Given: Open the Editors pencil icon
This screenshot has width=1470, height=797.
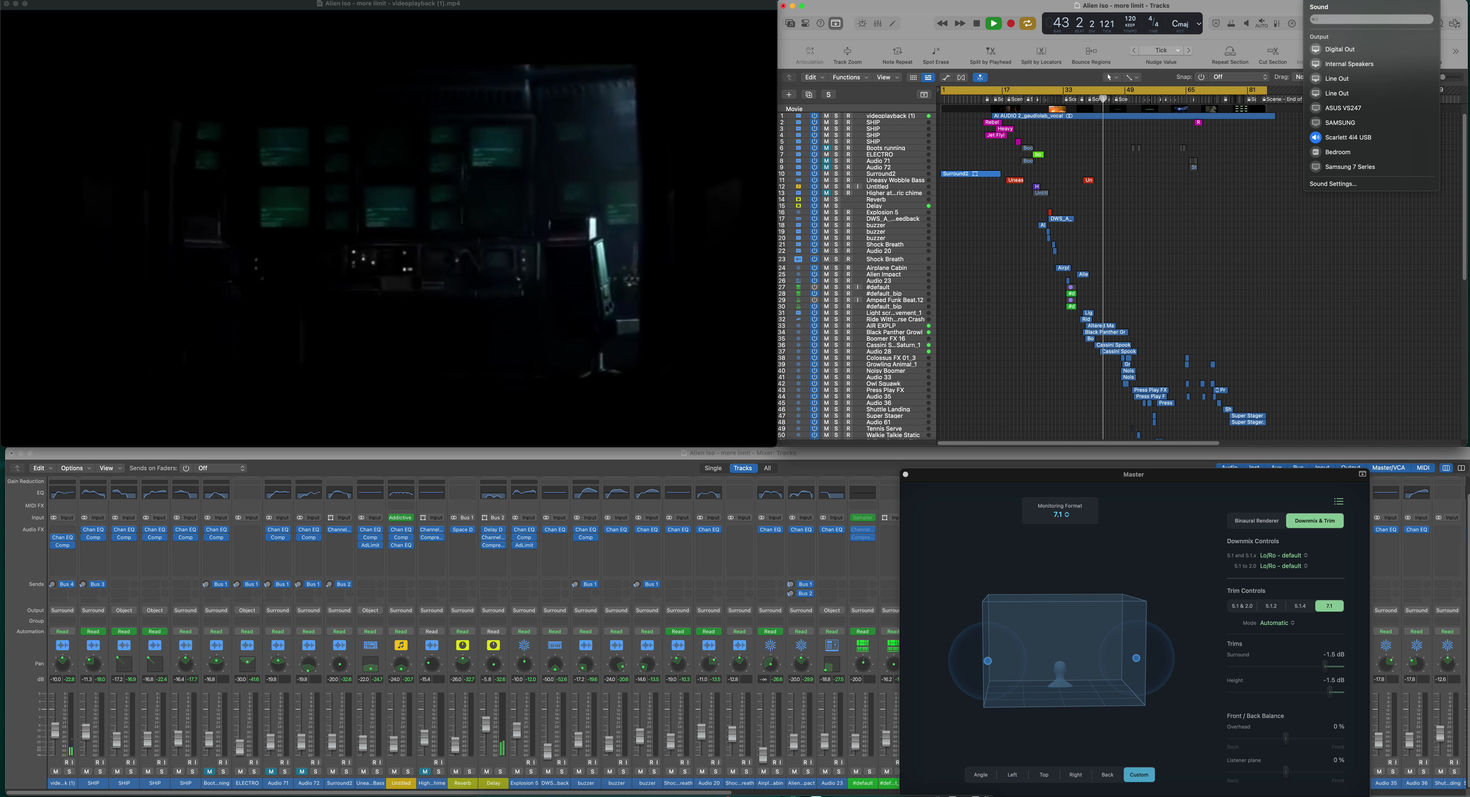Looking at the screenshot, I should [892, 23].
